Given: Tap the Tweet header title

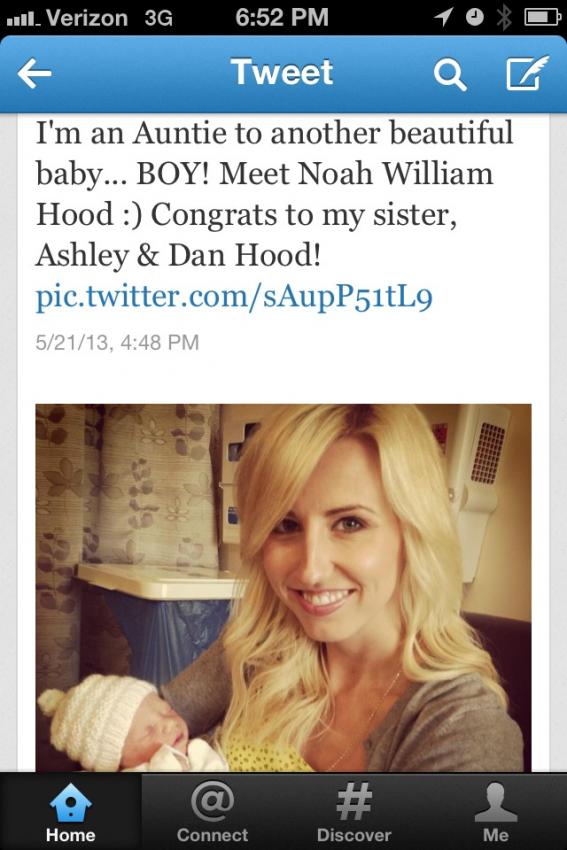Looking at the screenshot, I should 282,72.
